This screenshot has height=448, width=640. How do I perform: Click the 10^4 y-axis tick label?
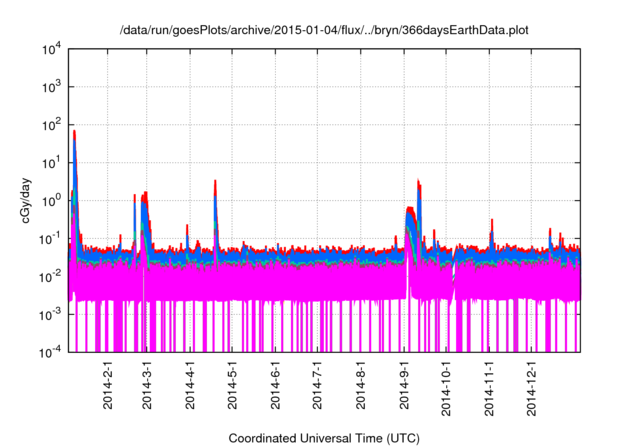50,49
